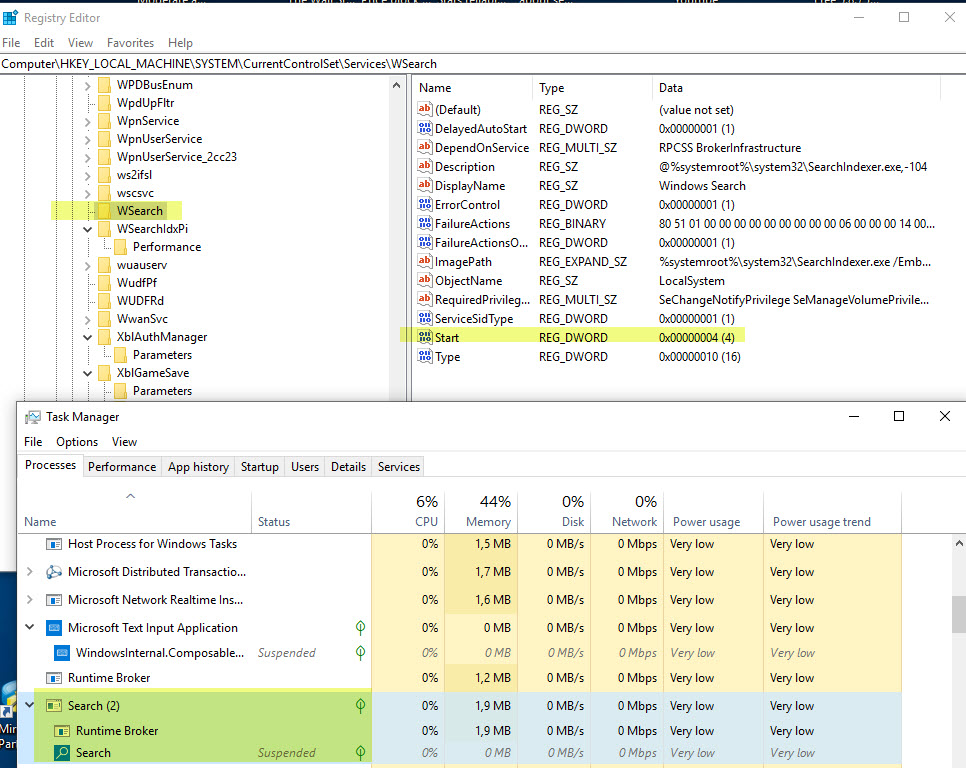Sort by Status column in Task Manager
The width and height of the screenshot is (966, 768).
(x=312, y=512)
